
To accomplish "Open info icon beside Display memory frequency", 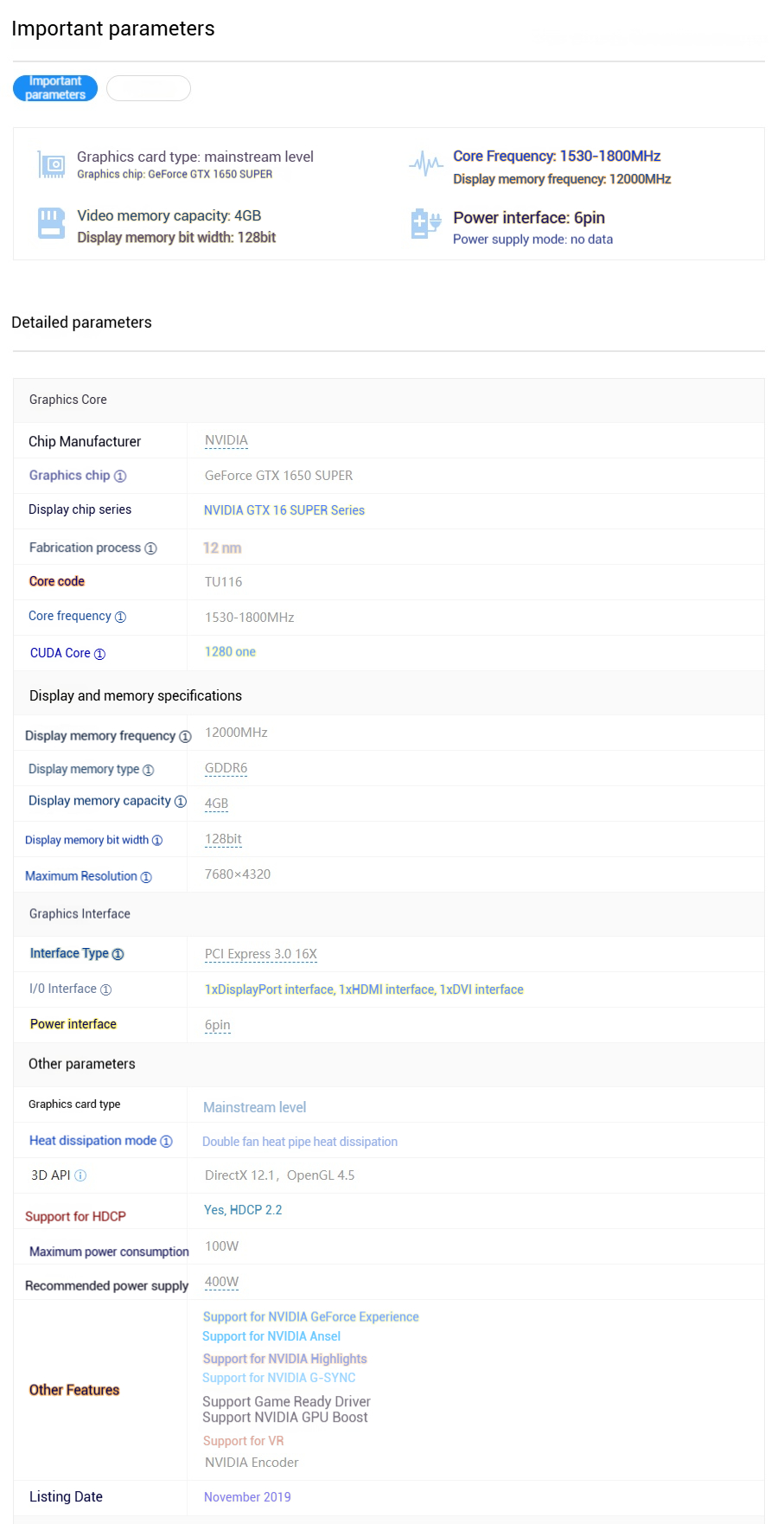I will pos(185,737).
